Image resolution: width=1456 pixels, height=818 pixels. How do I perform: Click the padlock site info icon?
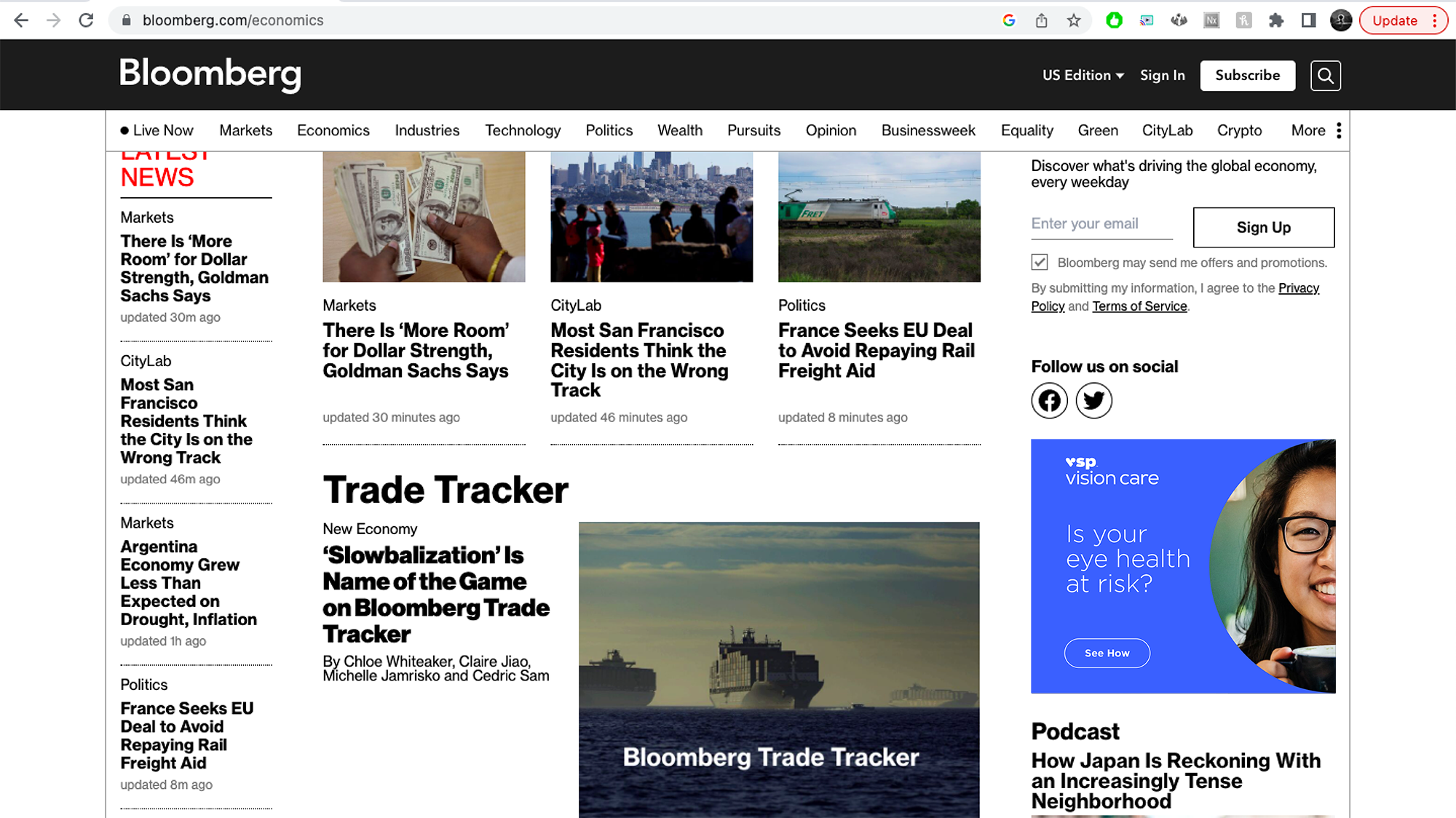tap(126, 20)
